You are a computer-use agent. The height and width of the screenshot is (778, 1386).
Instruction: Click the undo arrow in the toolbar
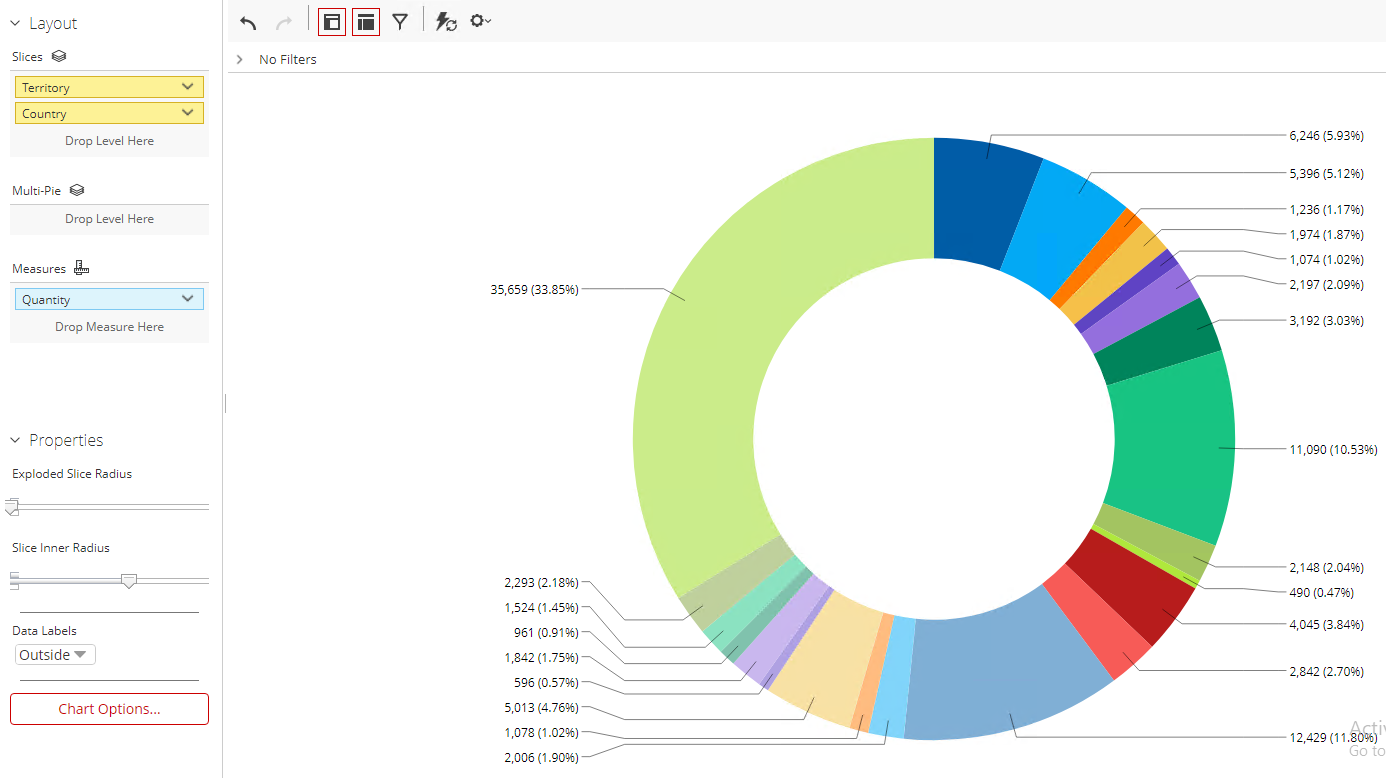249,22
